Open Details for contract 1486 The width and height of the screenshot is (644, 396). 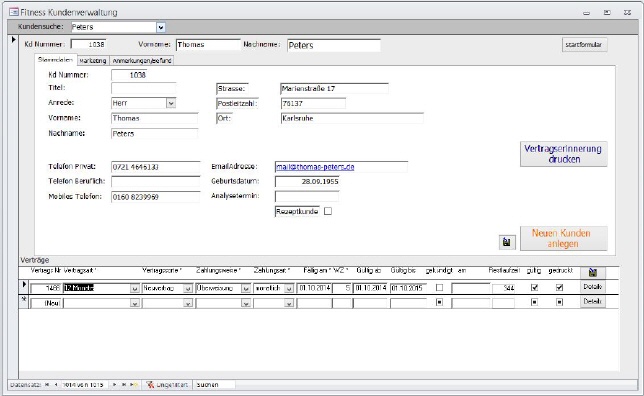point(592,287)
